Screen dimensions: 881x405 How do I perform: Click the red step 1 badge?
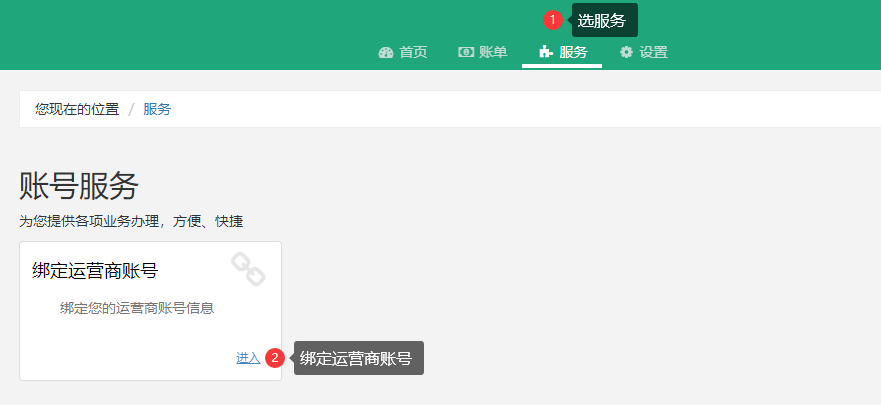pos(553,21)
